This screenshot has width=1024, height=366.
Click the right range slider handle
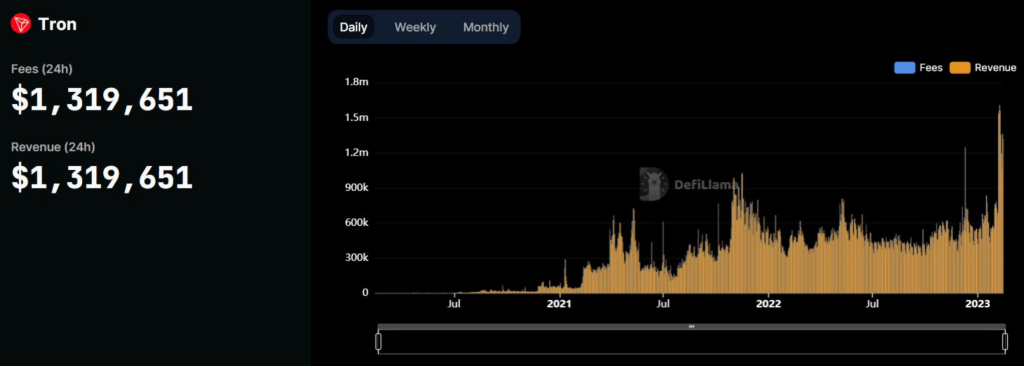pyautogui.click(x=1005, y=341)
